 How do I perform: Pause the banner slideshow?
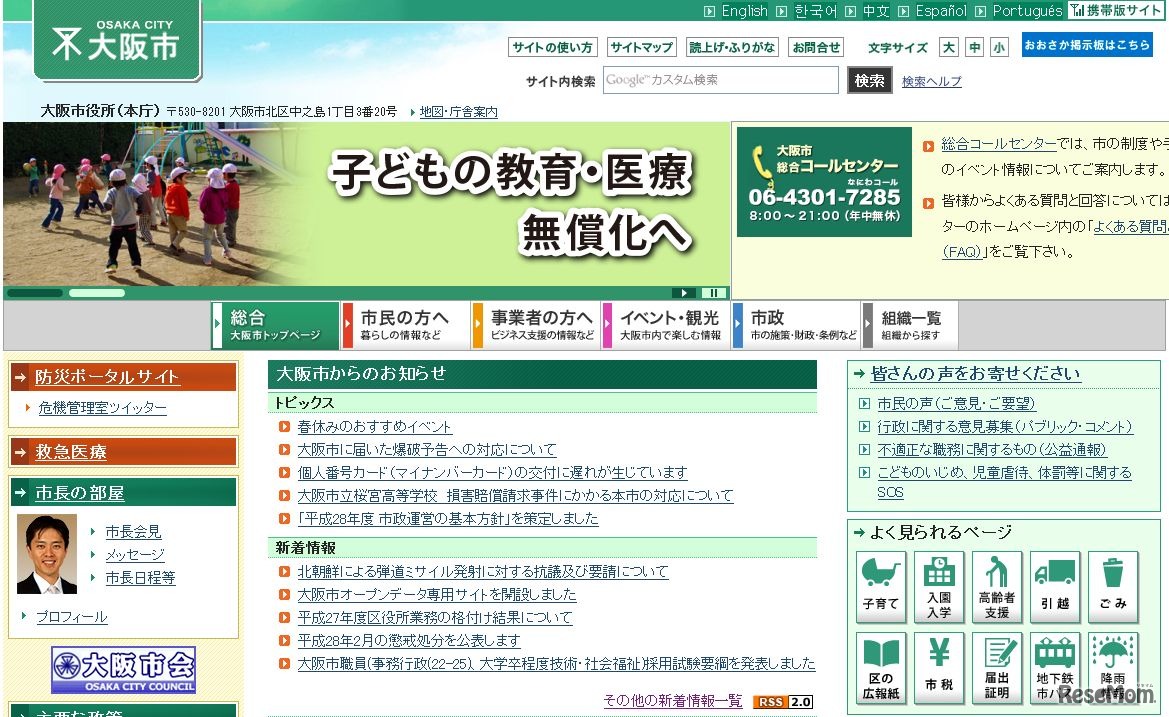(714, 293)
